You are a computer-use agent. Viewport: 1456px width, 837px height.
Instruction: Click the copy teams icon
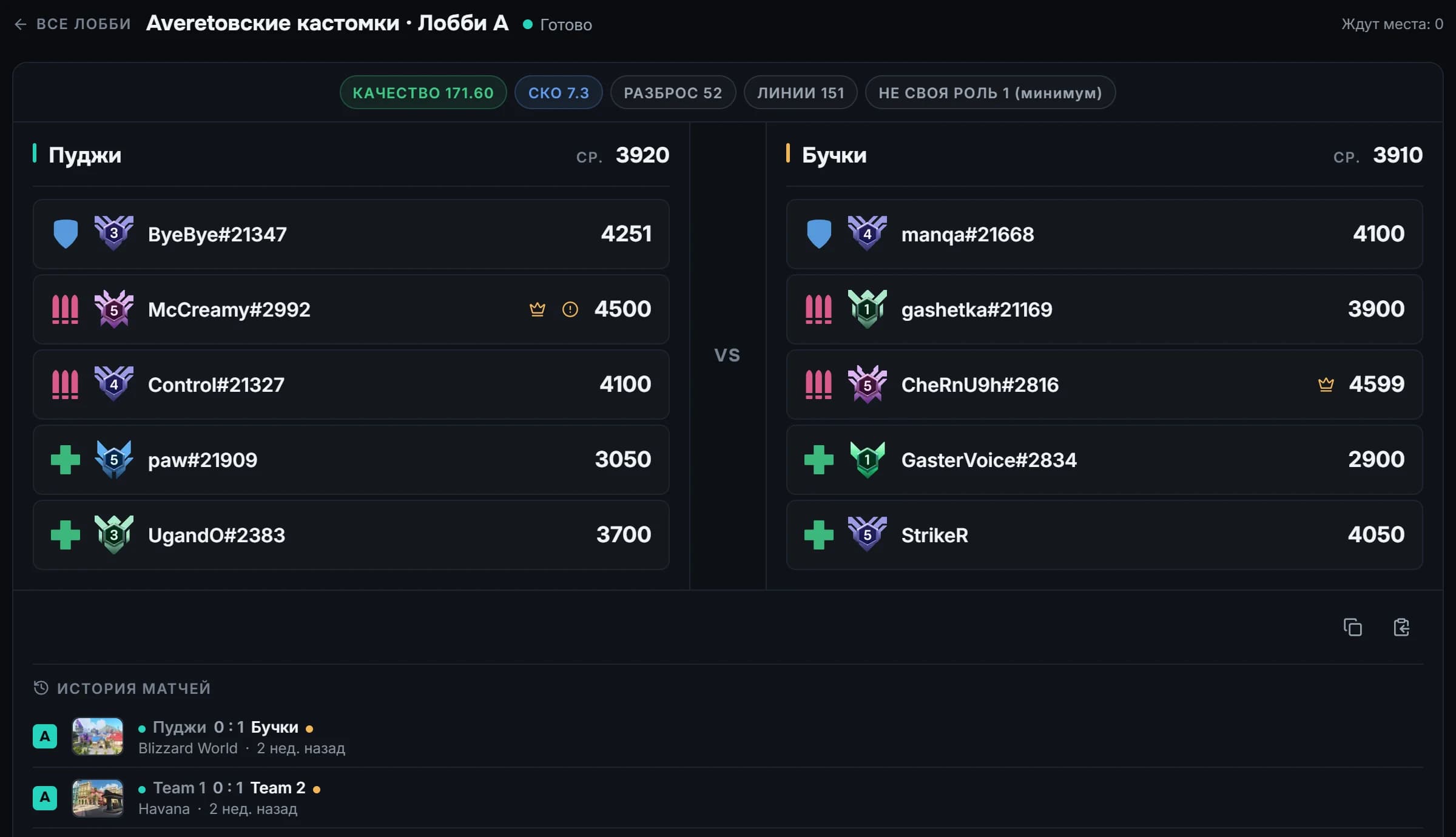click(x=1352, y=627)
